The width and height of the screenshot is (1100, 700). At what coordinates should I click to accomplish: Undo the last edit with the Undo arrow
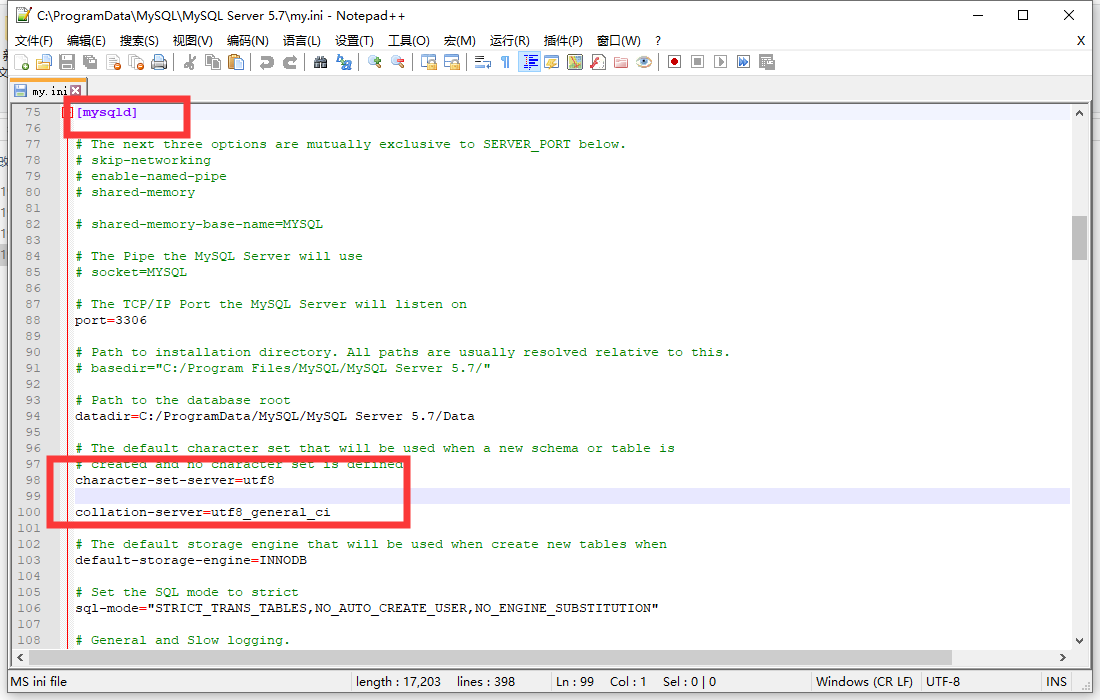coord(267,62)
